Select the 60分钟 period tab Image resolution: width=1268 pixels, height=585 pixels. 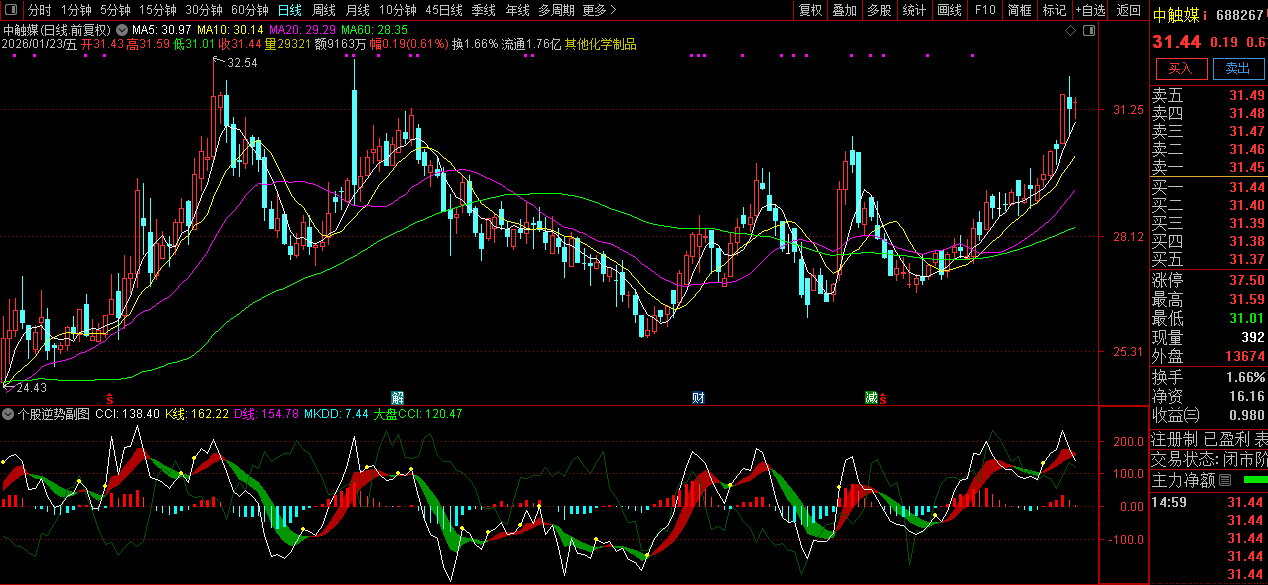(x=249, y=10)
